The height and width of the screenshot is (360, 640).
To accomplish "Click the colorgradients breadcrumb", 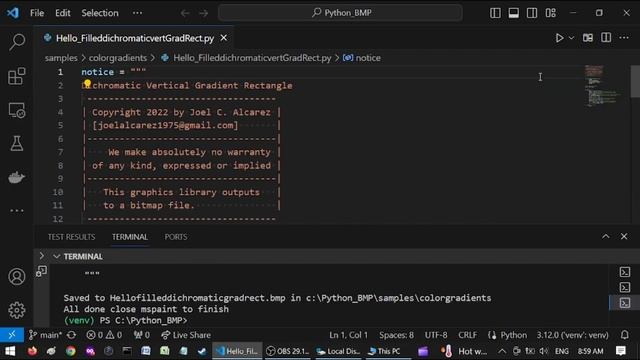I will [x=118, y=58].
